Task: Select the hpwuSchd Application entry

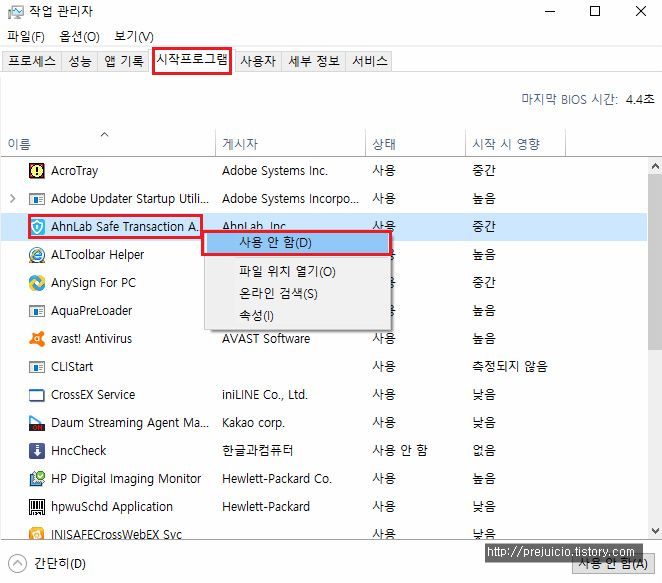Action: pos(112,507)
